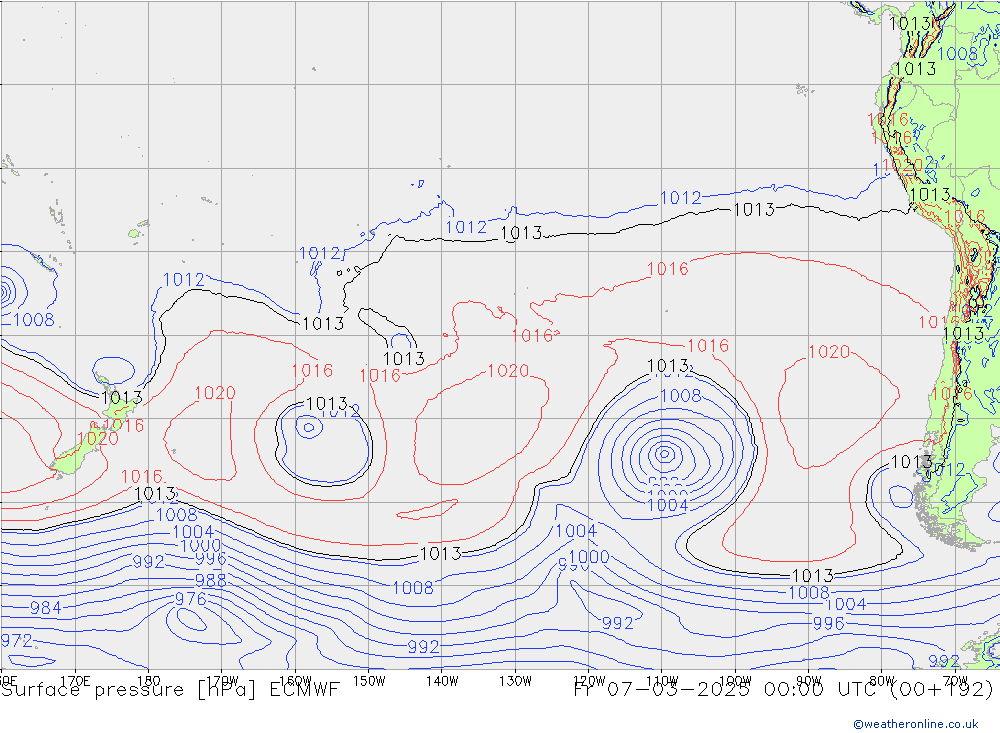
Task: Select the "150W" longitude label
Action: (x=369, y=681)
